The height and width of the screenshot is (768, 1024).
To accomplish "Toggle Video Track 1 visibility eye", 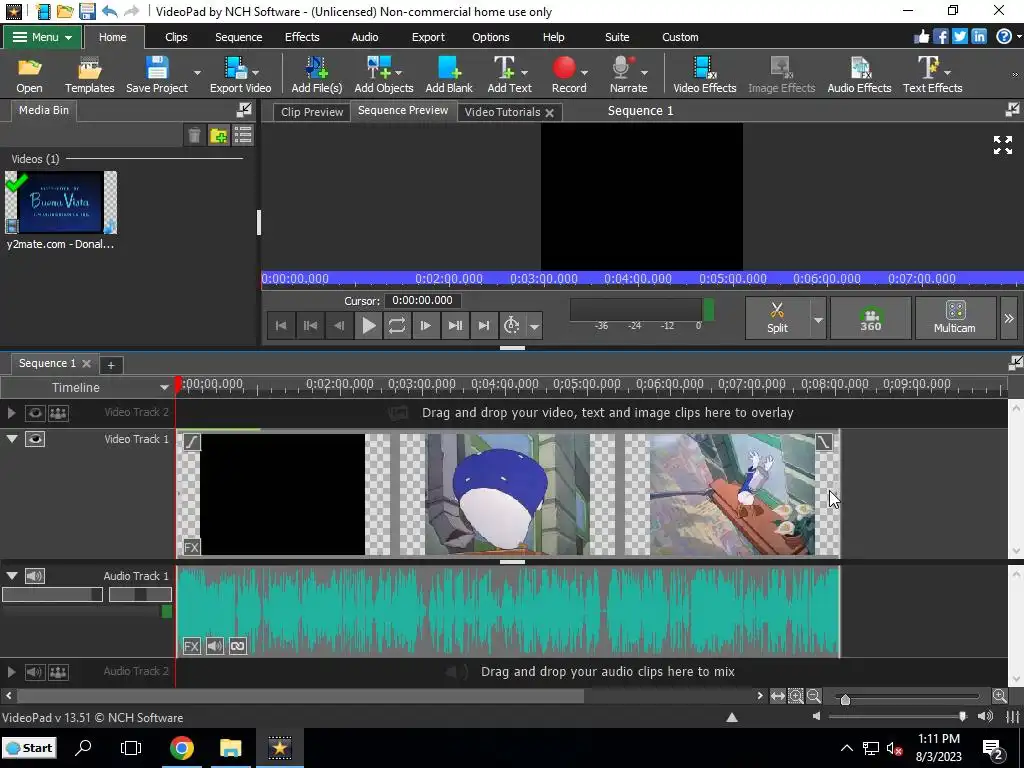I will 35,439.
